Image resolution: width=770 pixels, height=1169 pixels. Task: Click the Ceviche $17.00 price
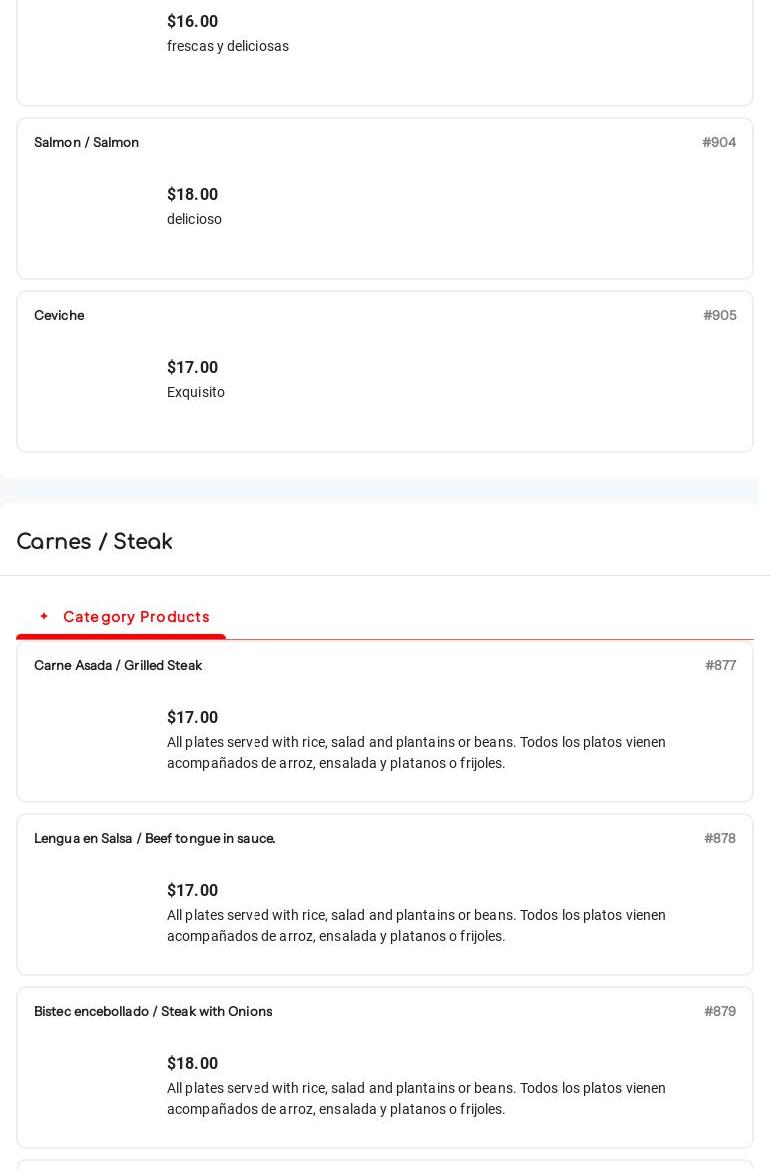click(x=192, y=368)
